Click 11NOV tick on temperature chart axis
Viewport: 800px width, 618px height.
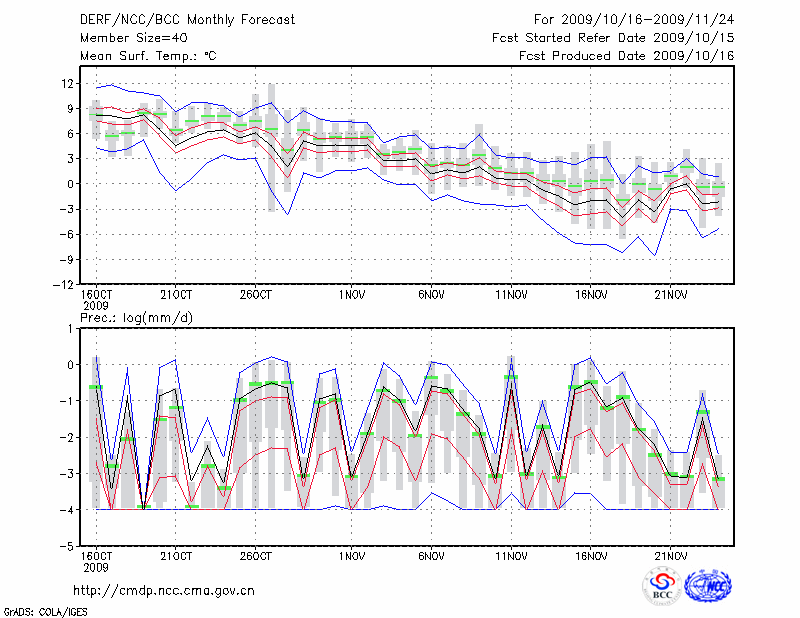(x=511, y=295)
